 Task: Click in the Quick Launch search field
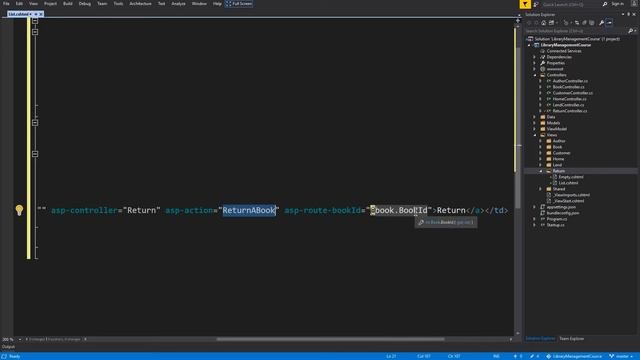click(x=571, y=4)
